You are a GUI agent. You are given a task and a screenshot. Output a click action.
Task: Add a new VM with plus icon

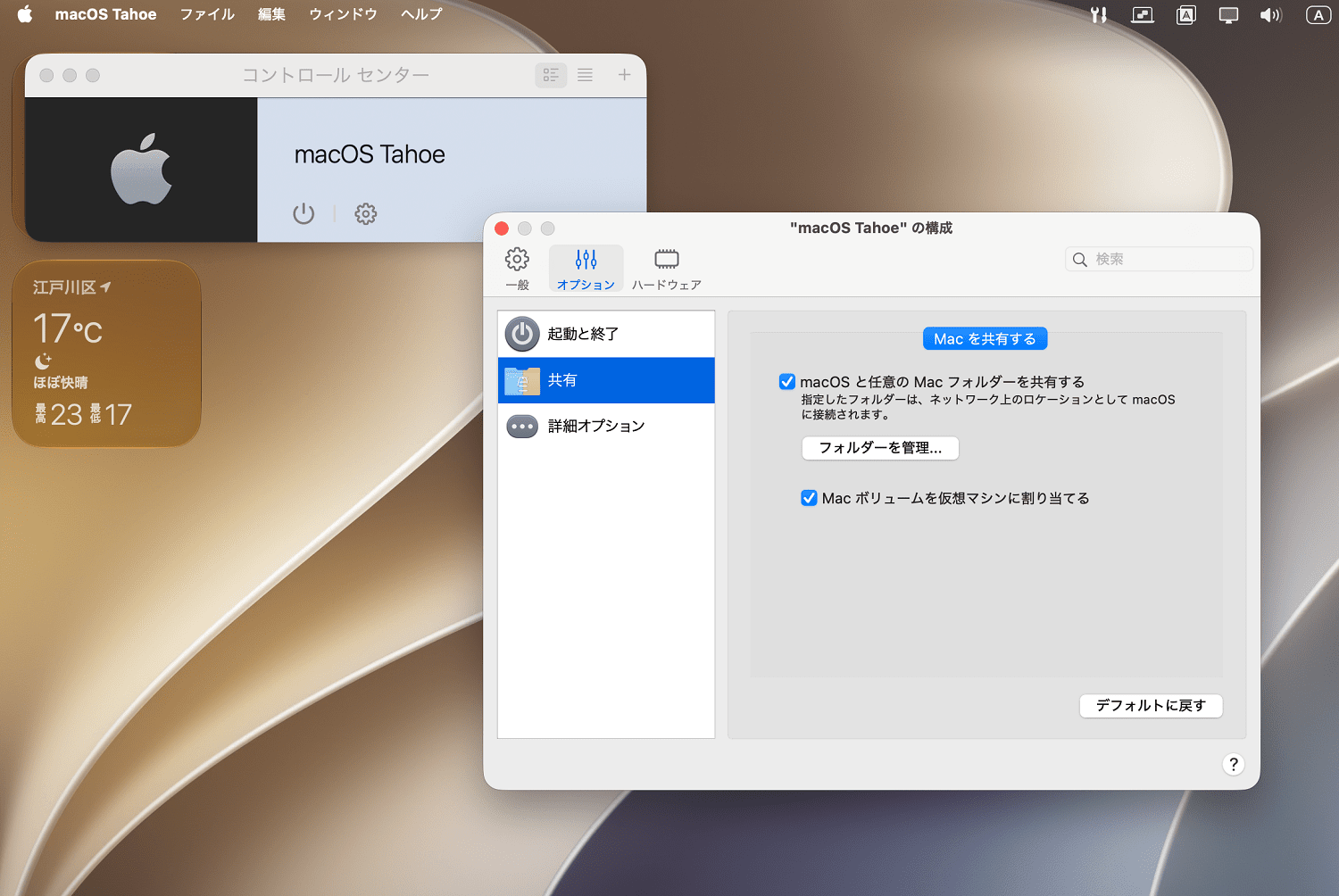624,75
